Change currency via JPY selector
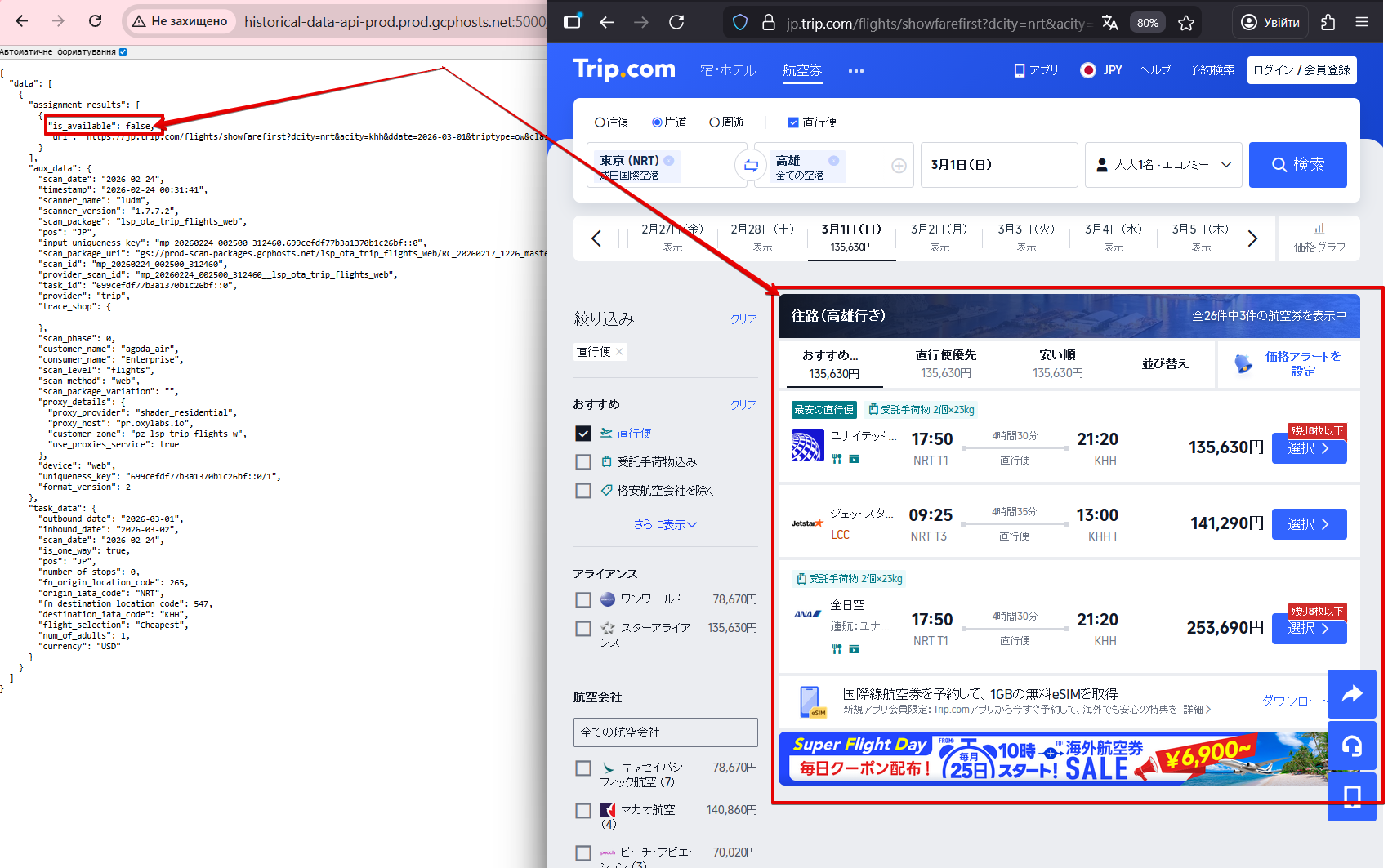The width and height of the screenshot is (1388, 868). pos(1101,70)
